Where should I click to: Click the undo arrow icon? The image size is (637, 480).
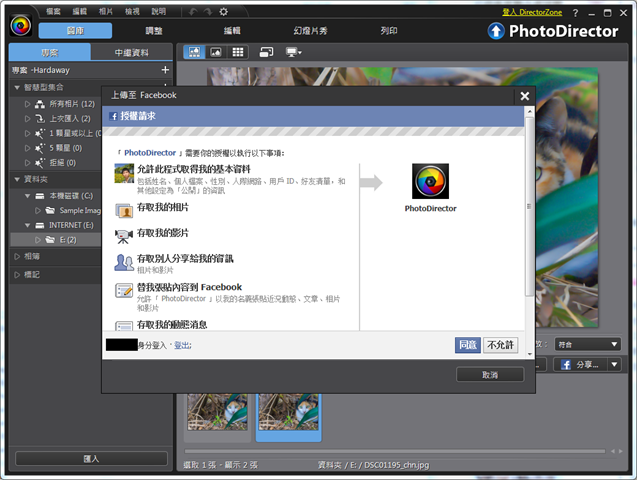(x=193, y=12)
